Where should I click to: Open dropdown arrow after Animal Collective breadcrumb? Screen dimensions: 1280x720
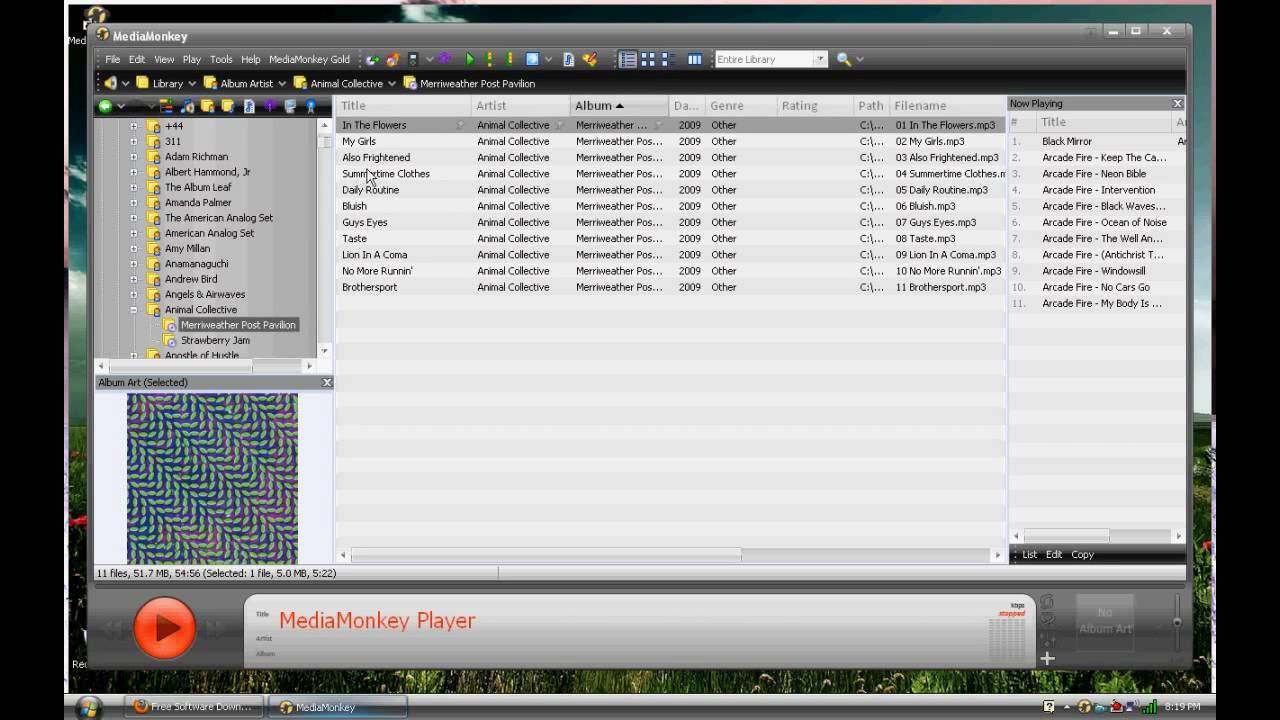[x=392, y=84]
